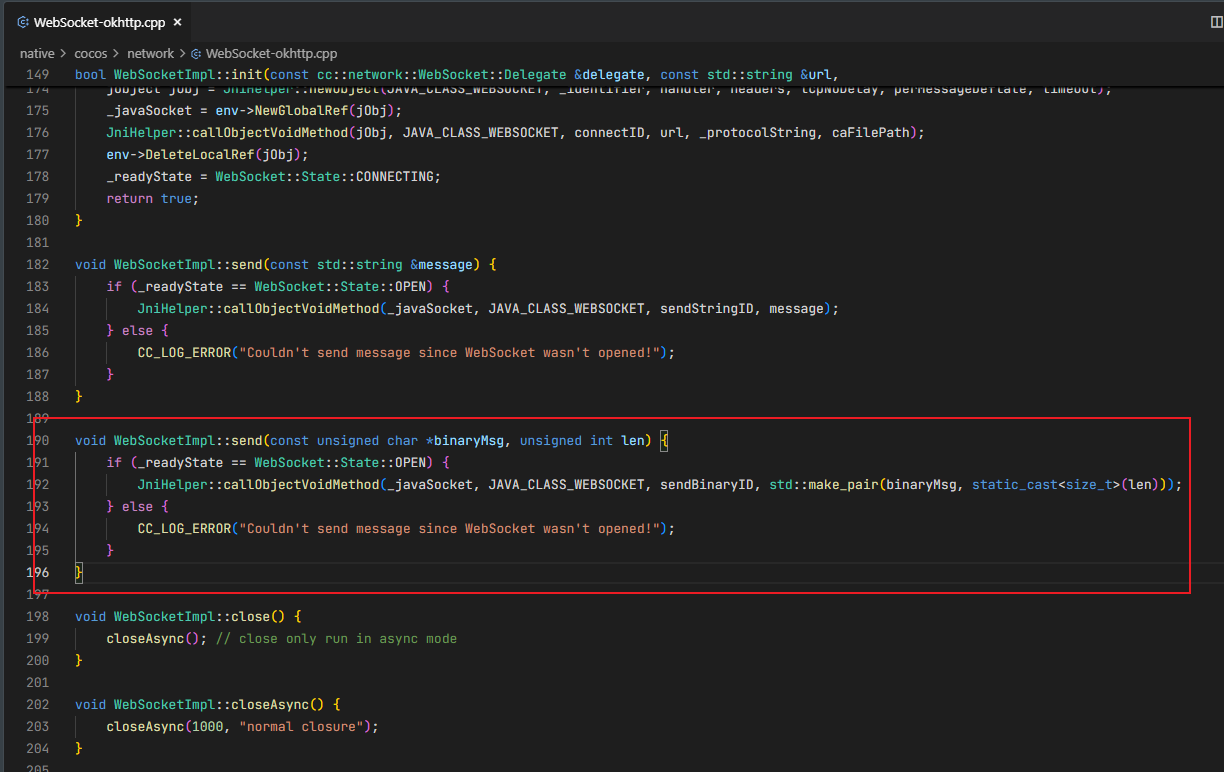Select the WebSocket-okhttp.cpp editor tab
Screen dimensions: 1224x772
pyautogui.click(x=100, y=21)
